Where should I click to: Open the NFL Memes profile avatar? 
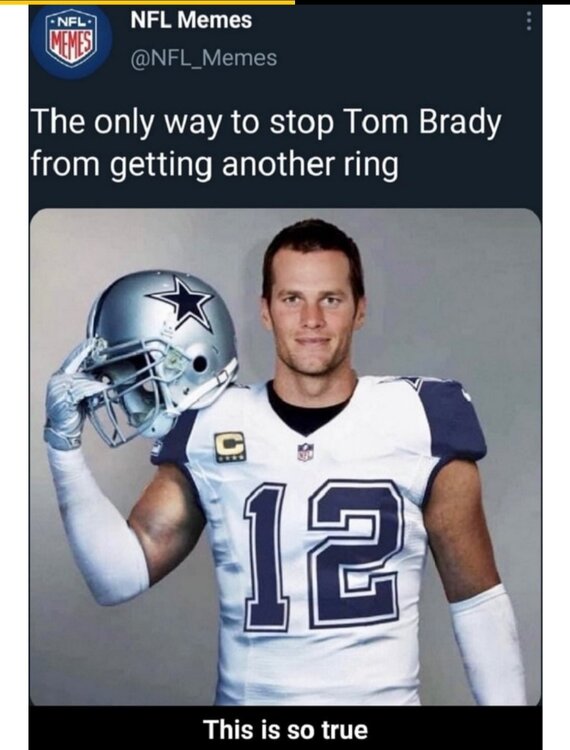(72, 40)
